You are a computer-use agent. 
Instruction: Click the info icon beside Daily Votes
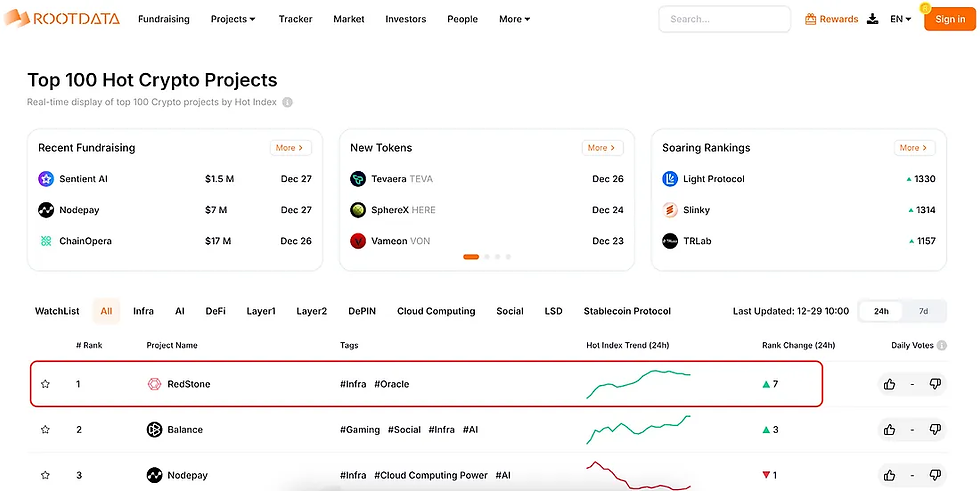pos(942,345)
